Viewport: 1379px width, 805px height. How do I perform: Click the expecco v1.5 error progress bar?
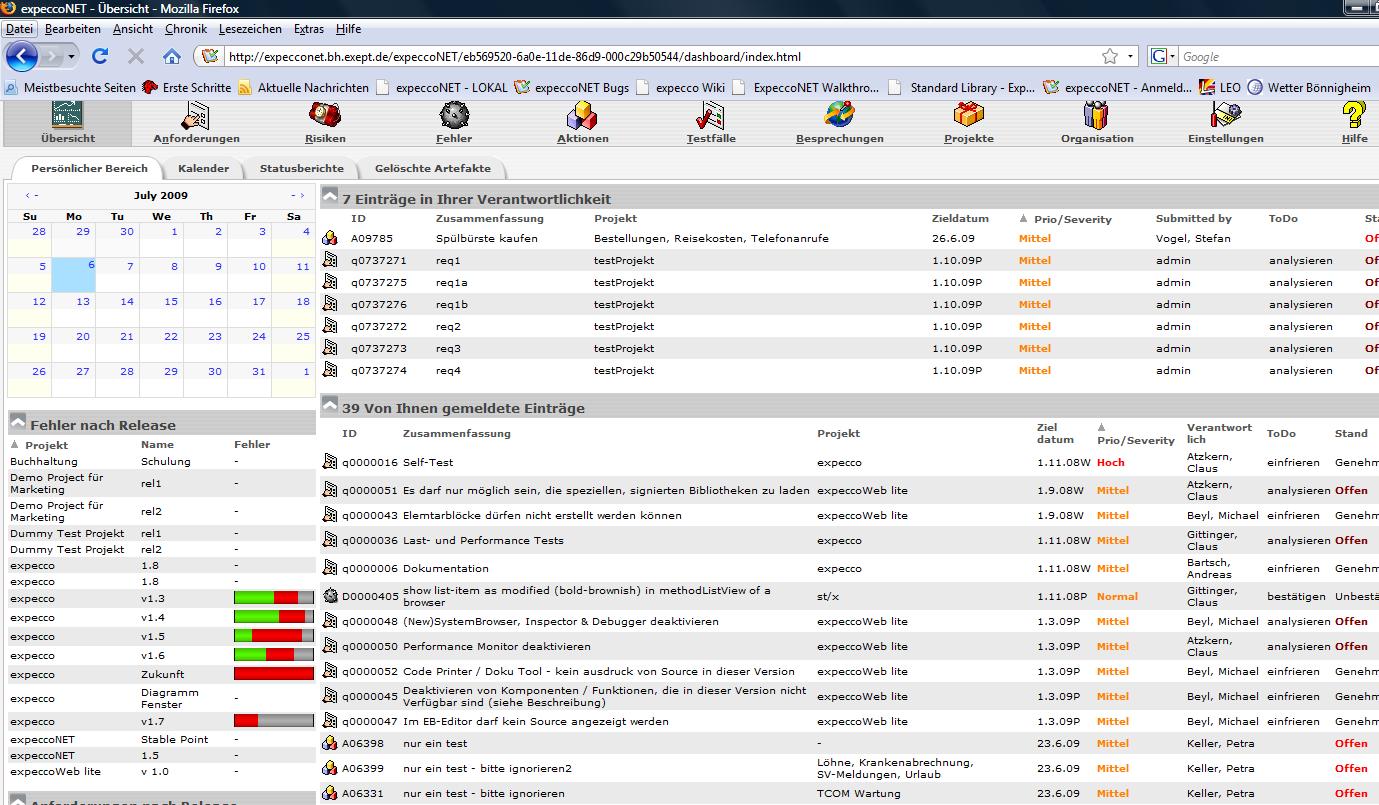[x=273, y=636]
